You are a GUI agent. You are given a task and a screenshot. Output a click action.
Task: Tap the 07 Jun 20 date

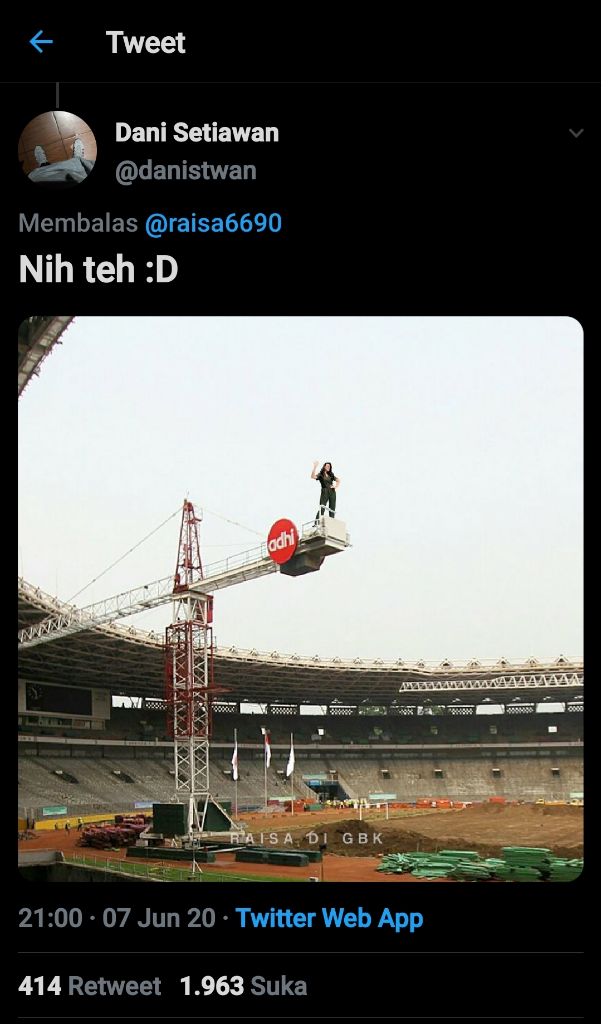point(159,918)
